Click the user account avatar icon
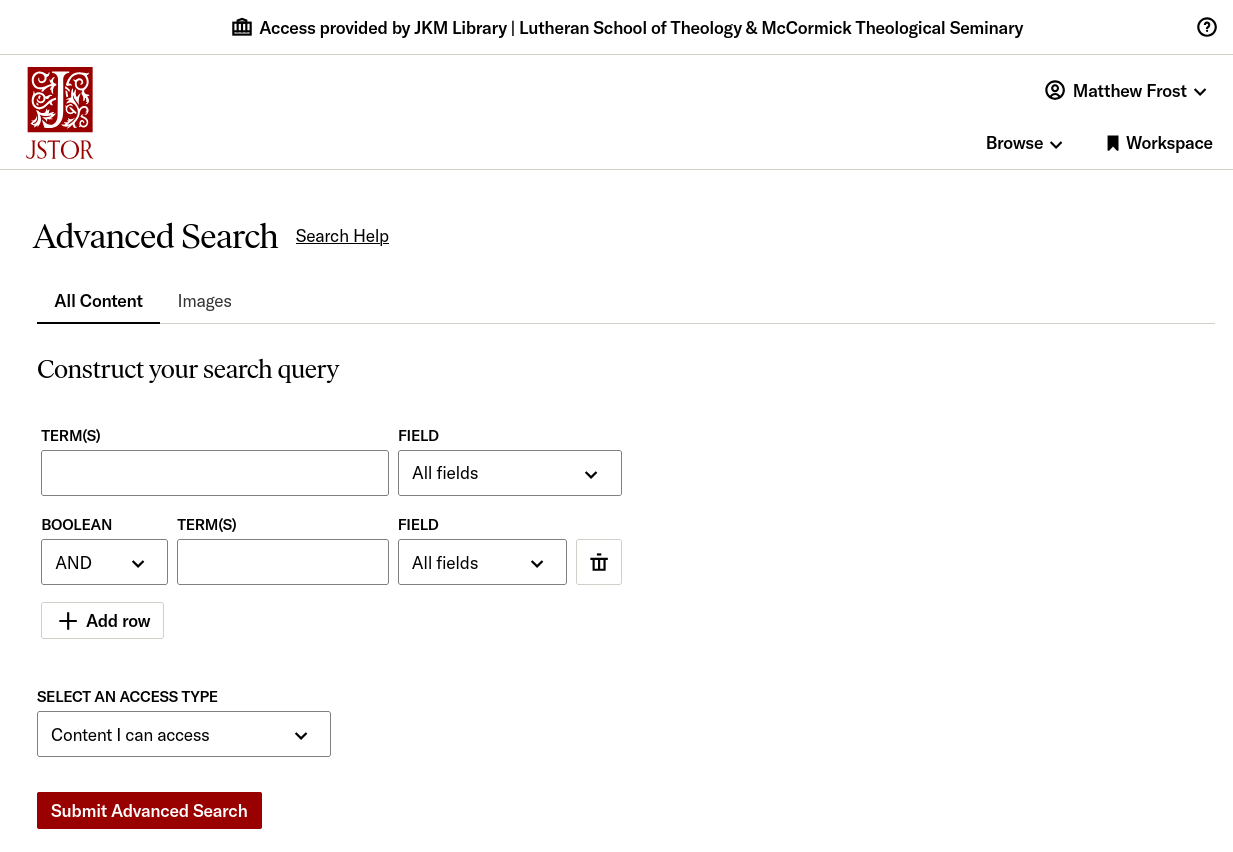 1055,90
